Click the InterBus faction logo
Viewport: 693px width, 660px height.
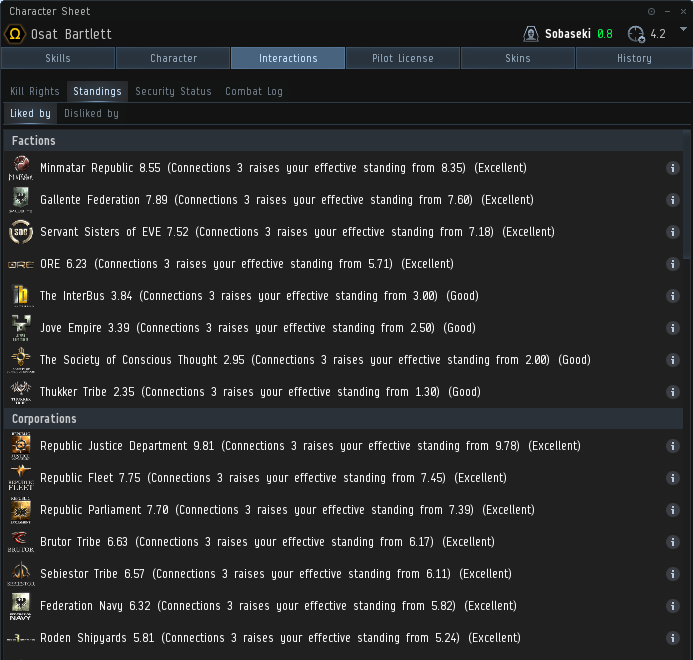coord(21,296)
